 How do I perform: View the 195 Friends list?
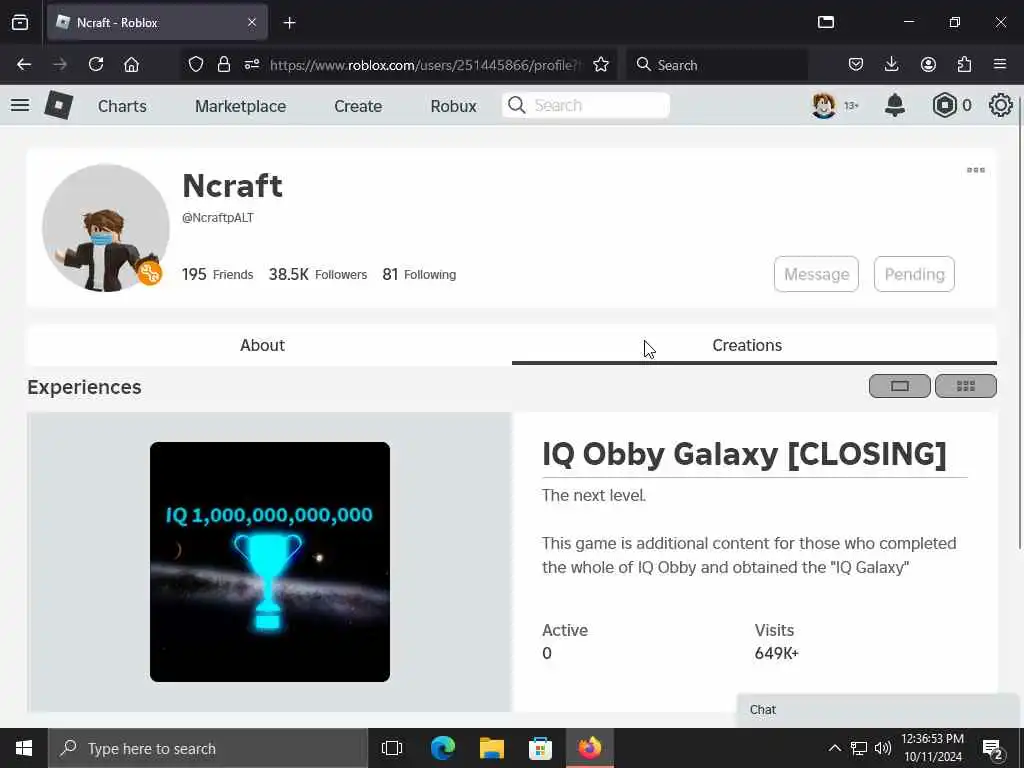(x=217, y=274)
